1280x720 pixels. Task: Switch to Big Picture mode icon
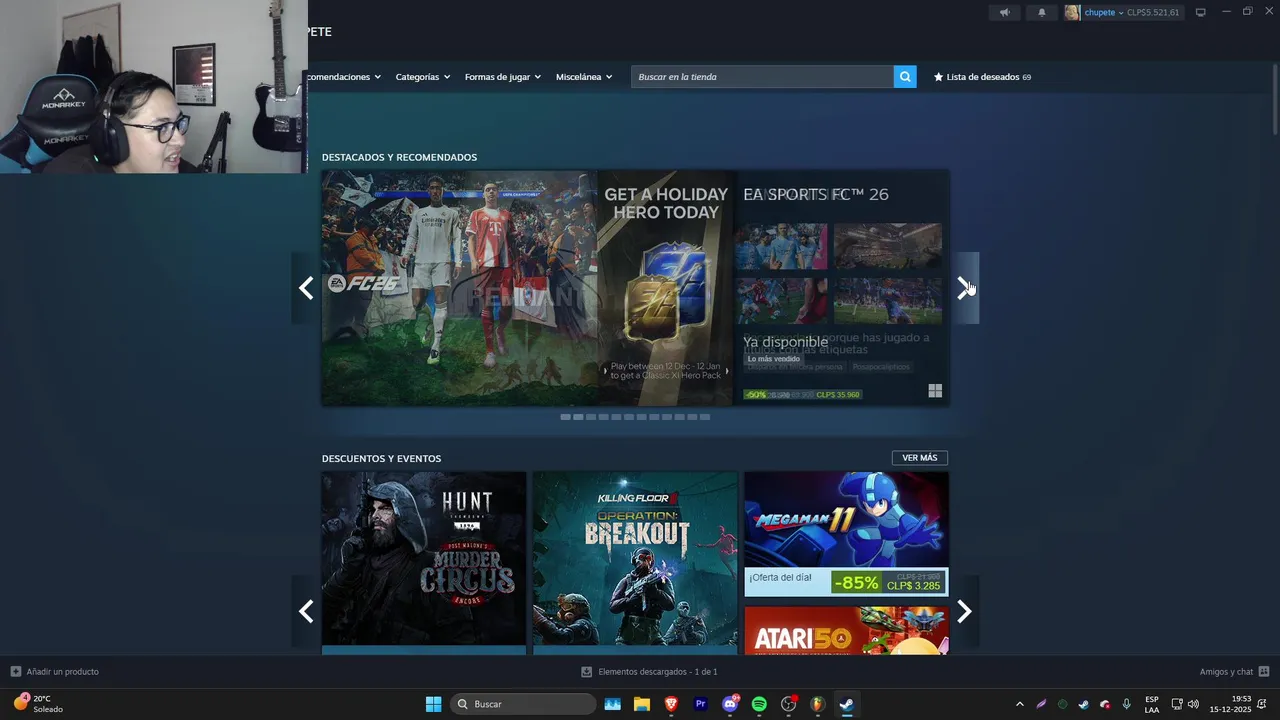point(1201,12)
